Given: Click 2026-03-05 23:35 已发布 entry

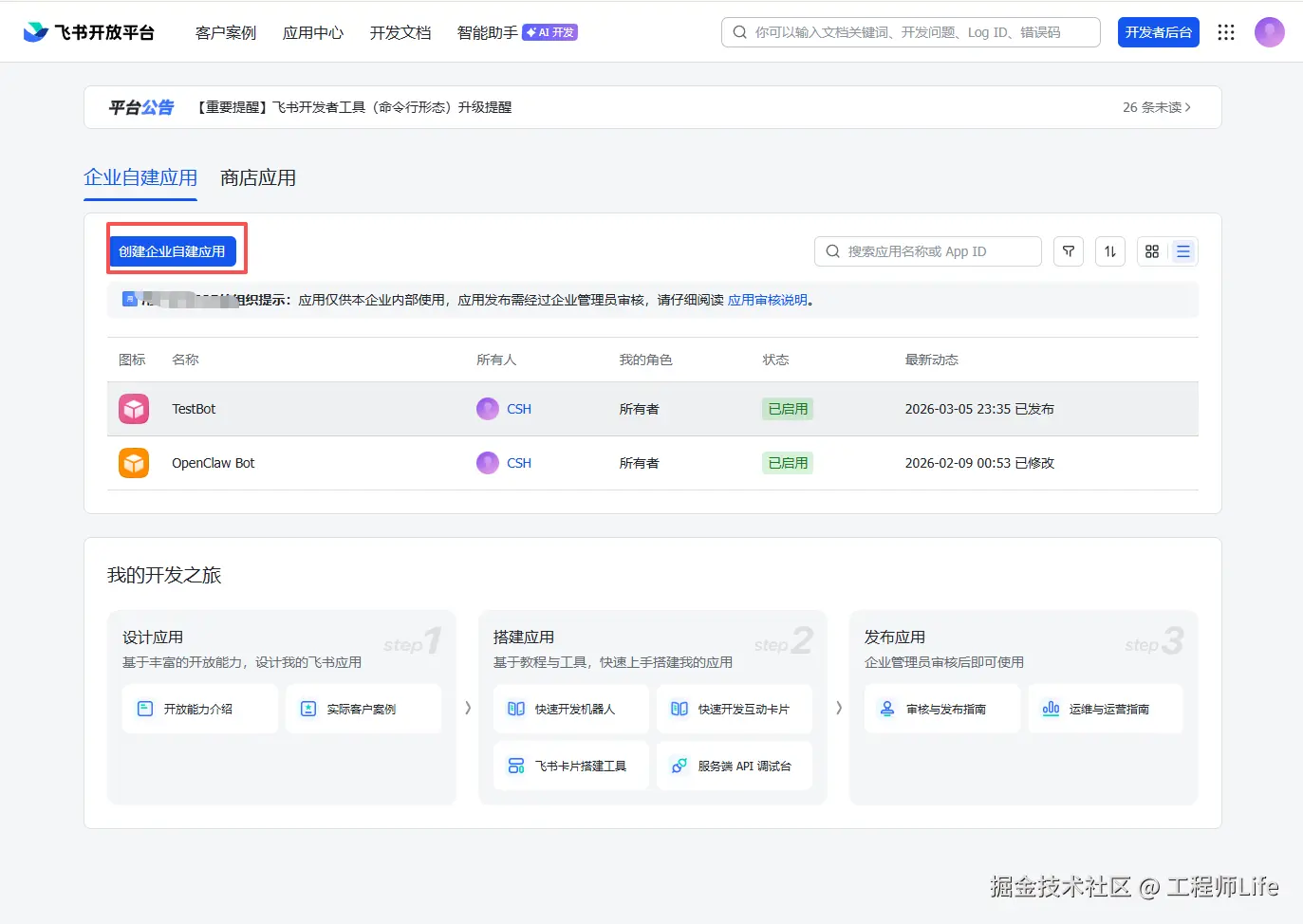Looking at the screenshot, I should click(x=979, y=409).
